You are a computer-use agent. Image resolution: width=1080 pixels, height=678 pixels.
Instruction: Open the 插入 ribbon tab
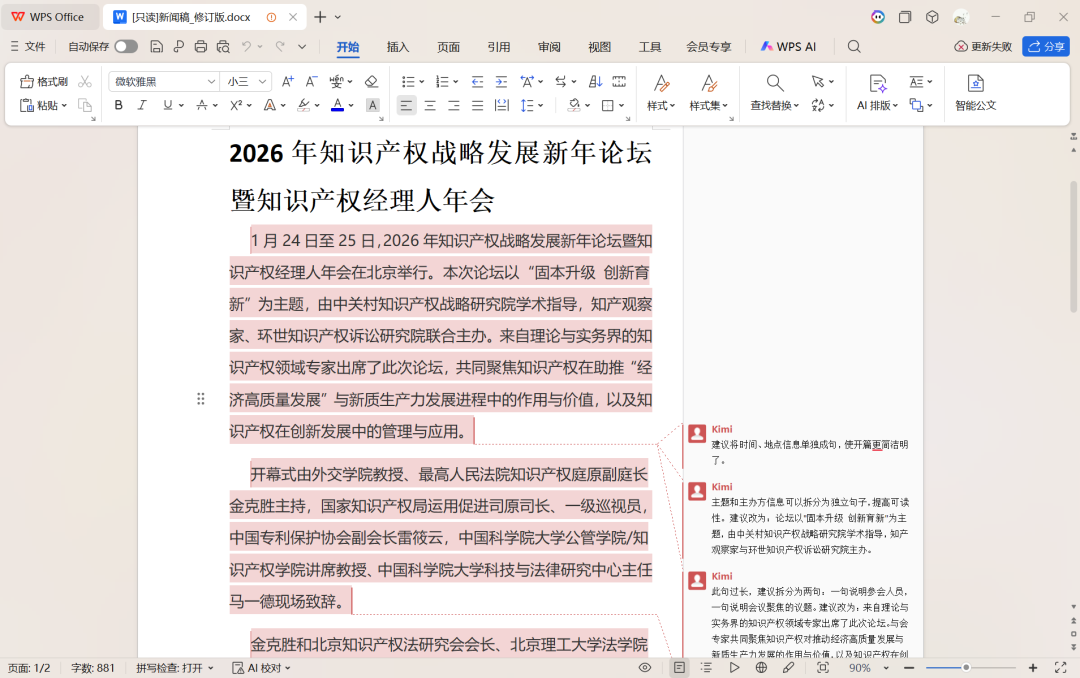click(x=398, y=46)
